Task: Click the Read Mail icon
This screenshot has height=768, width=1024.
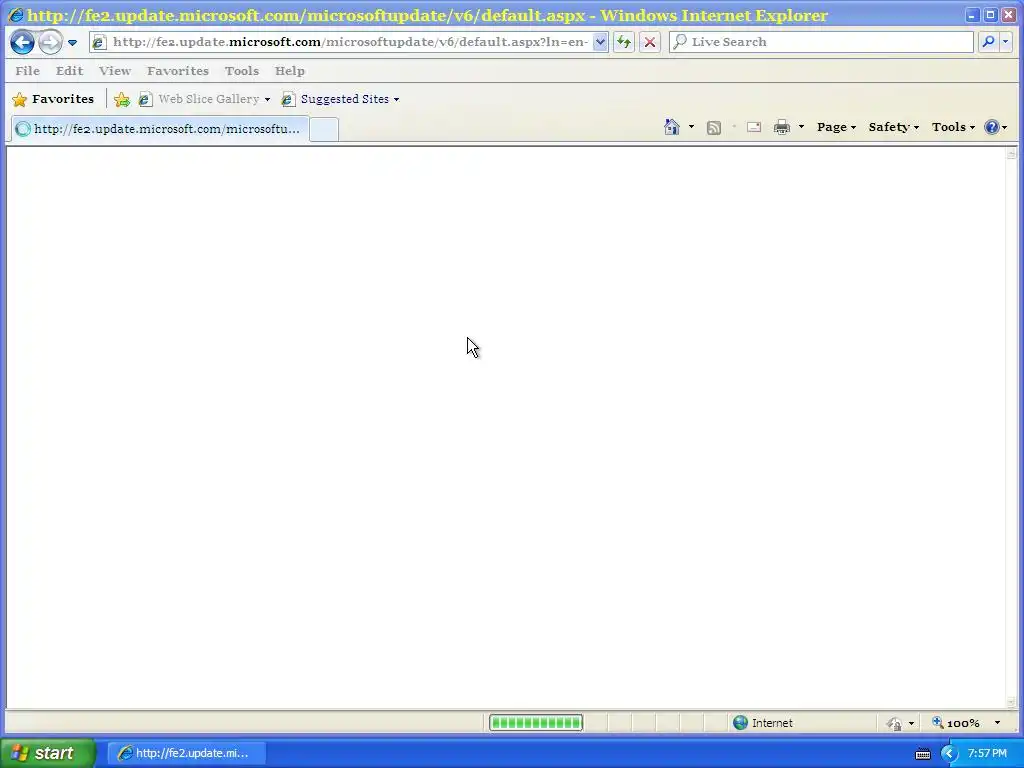Action: coord(754,127)
